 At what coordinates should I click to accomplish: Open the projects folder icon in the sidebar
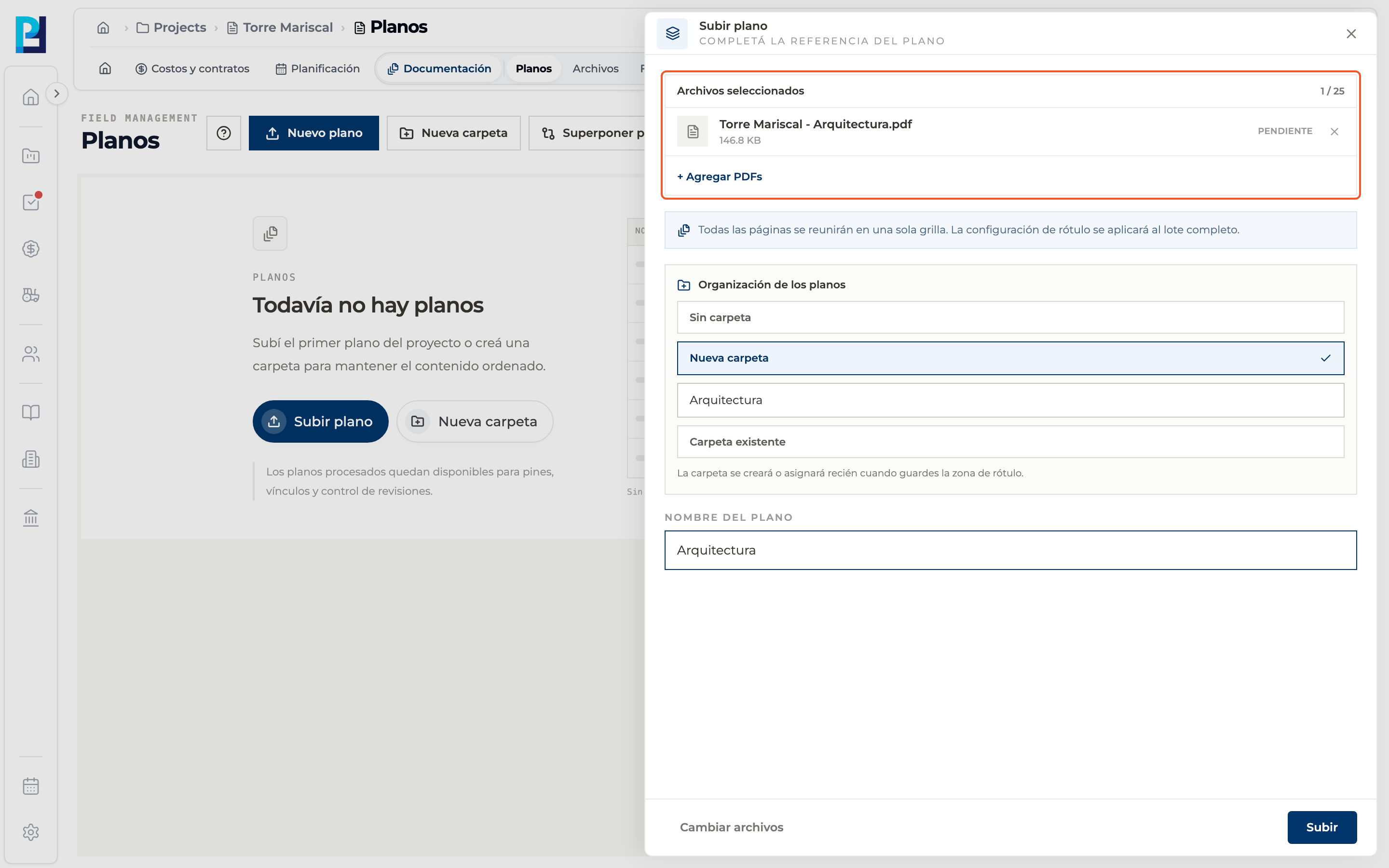(30, 156)
